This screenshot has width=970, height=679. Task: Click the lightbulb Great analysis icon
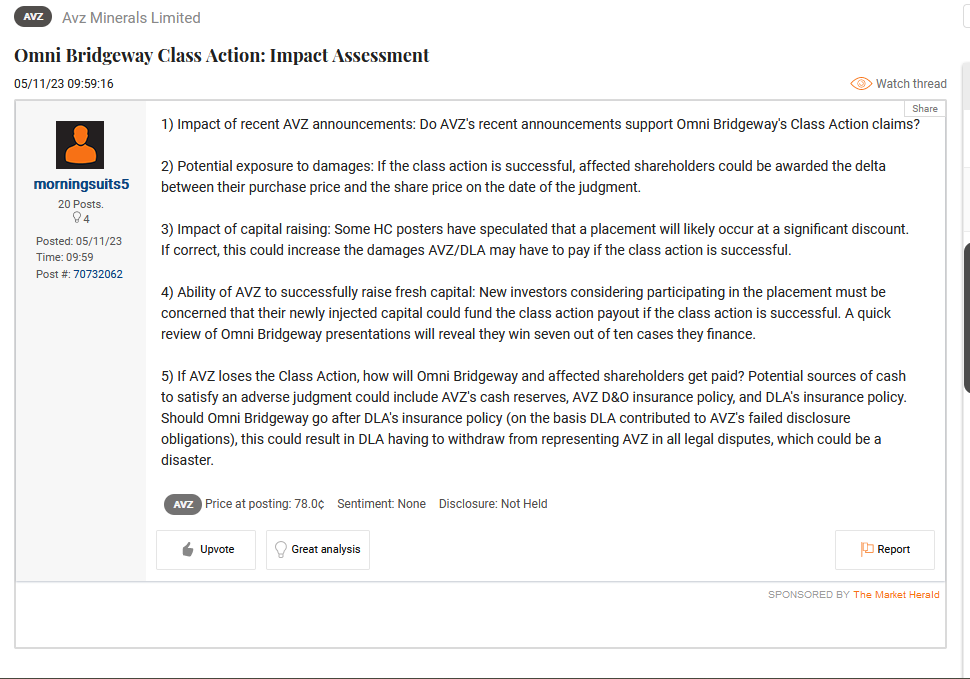[281, 549]
